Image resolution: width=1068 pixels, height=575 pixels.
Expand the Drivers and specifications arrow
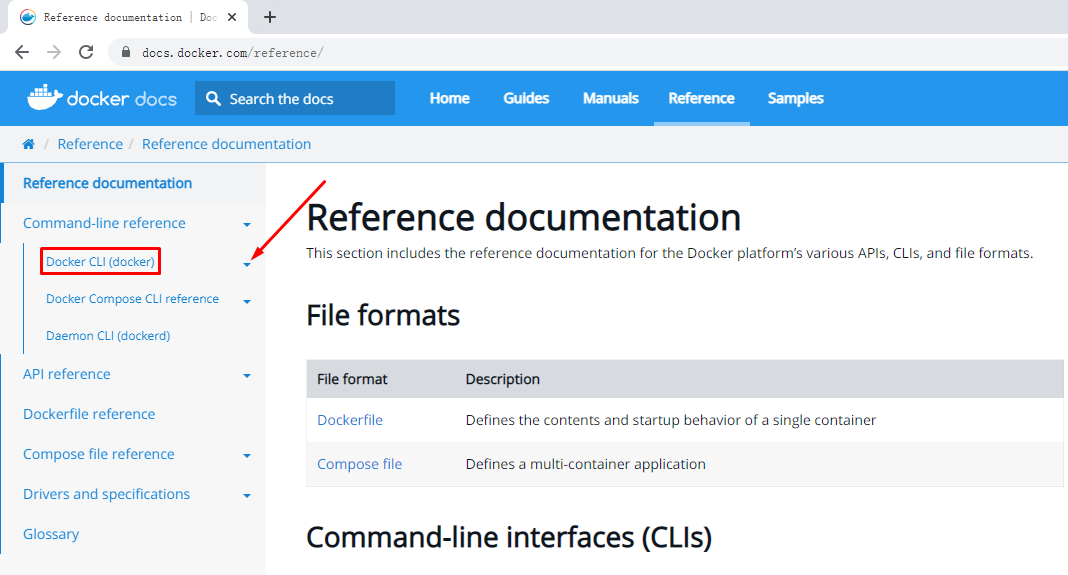click(x=247, y=496)
